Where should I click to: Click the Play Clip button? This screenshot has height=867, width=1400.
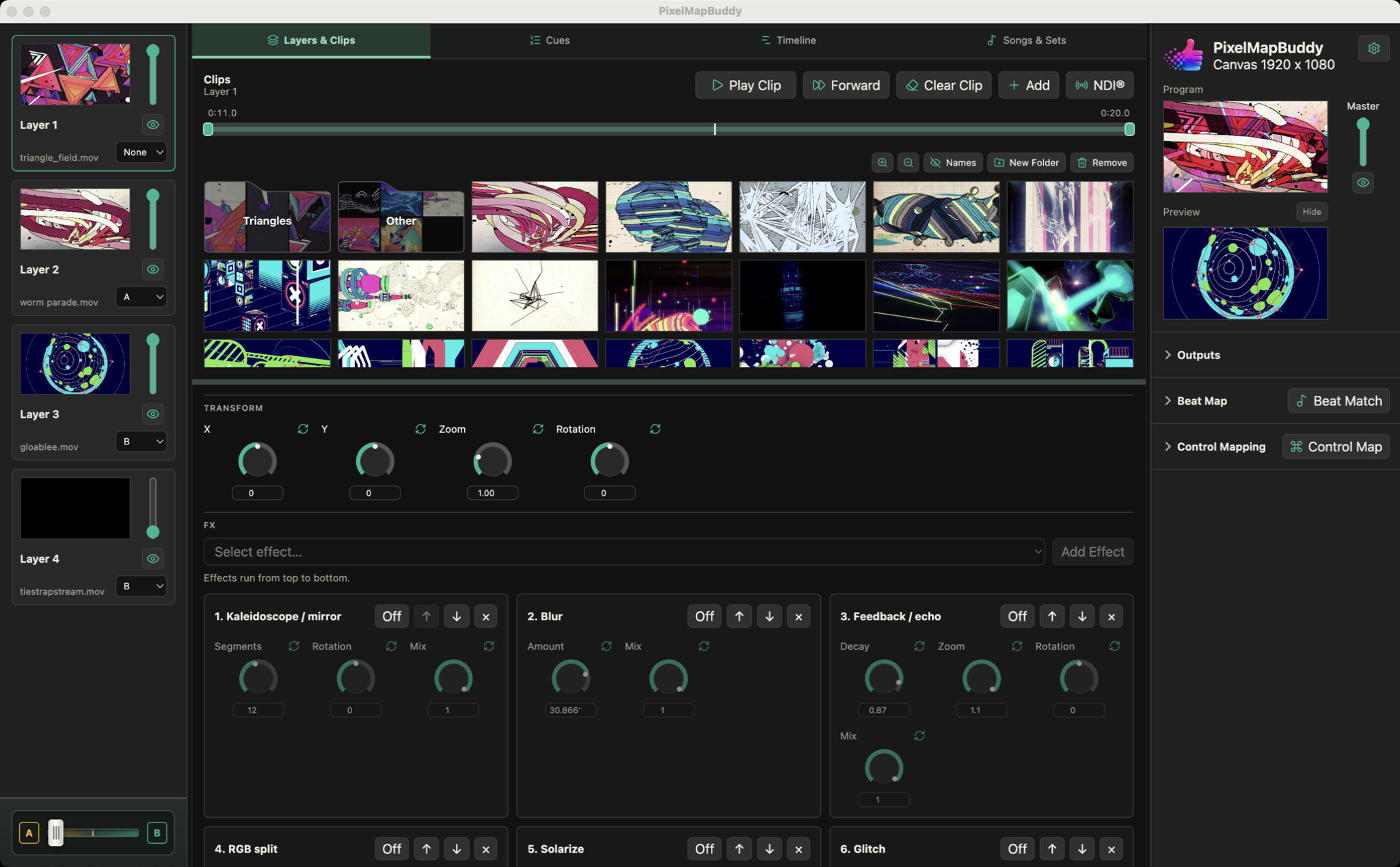[746, 85]
